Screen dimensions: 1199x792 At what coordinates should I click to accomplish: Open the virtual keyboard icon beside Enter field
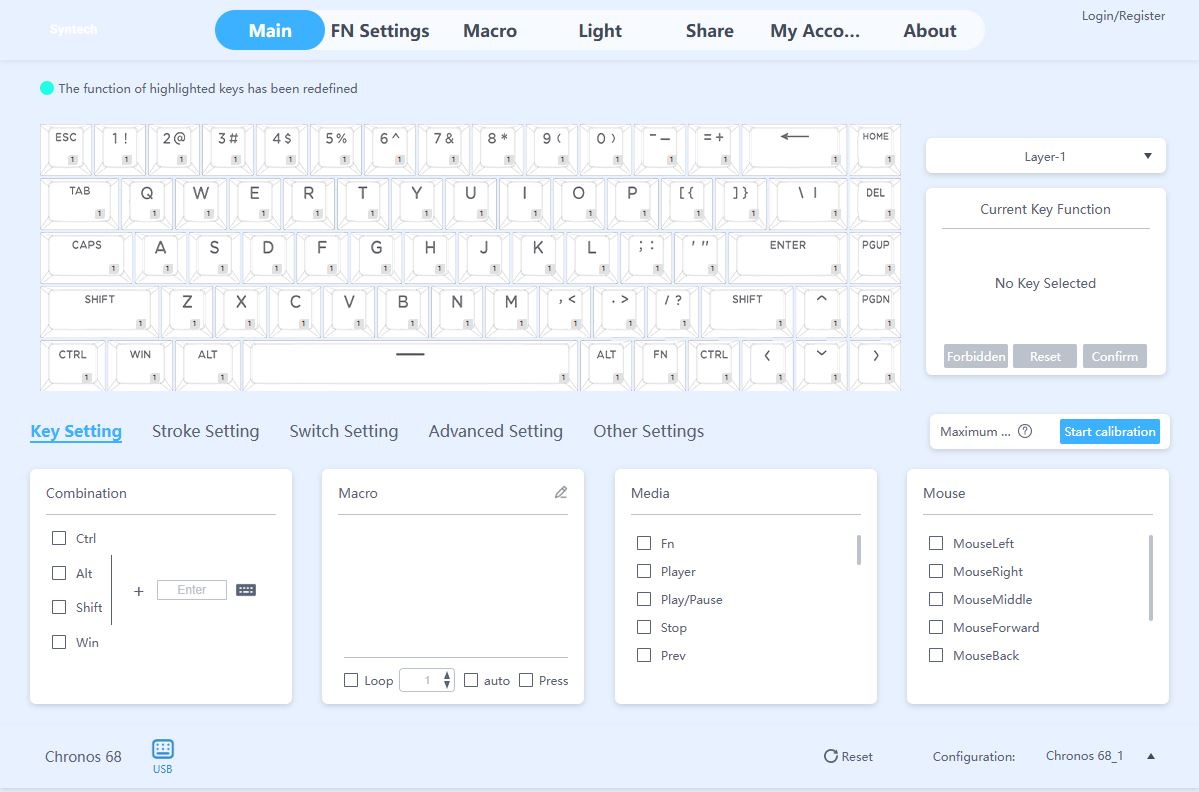pos(246,590)
